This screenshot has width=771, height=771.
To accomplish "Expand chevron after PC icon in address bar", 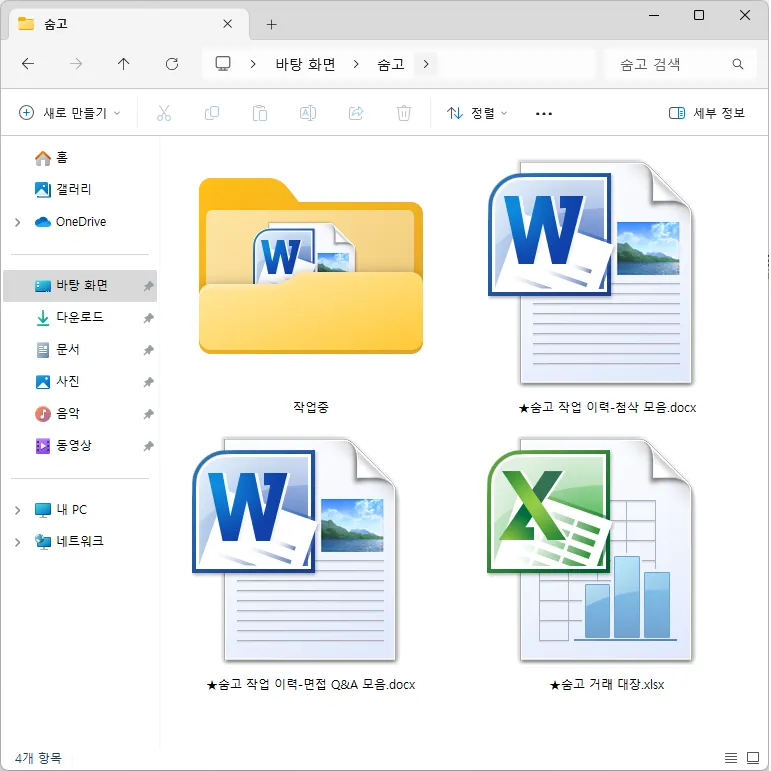I will [253, 64].
